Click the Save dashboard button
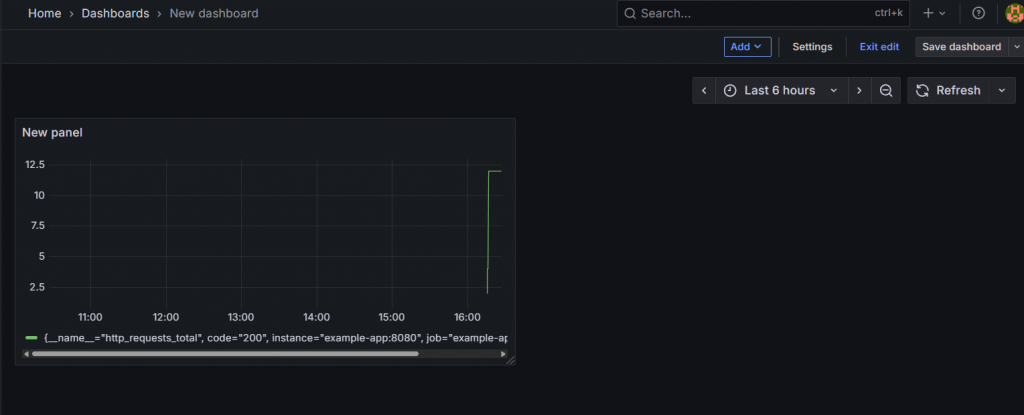 click(961, 46)
